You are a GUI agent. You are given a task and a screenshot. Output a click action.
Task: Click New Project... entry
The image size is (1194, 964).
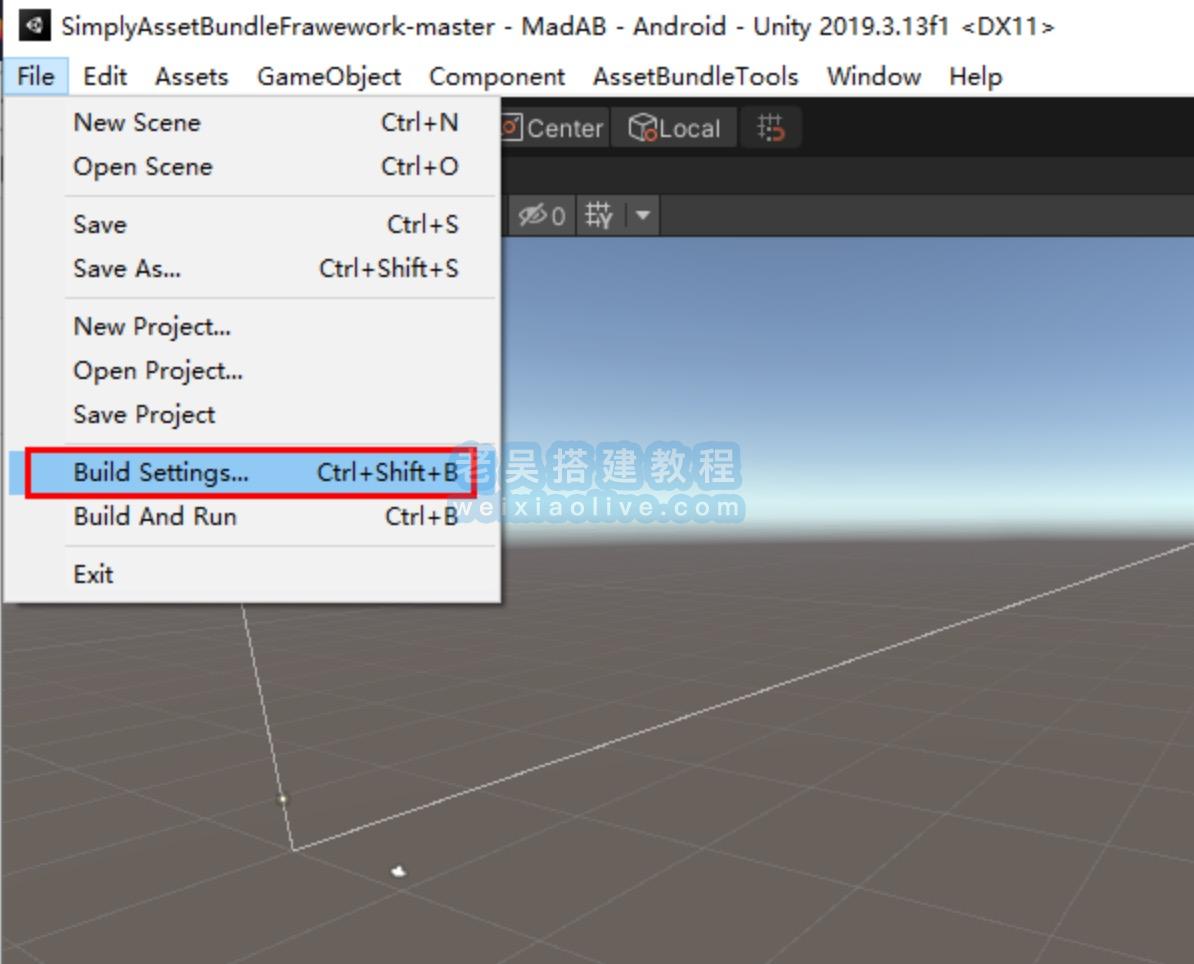point(152,326)
